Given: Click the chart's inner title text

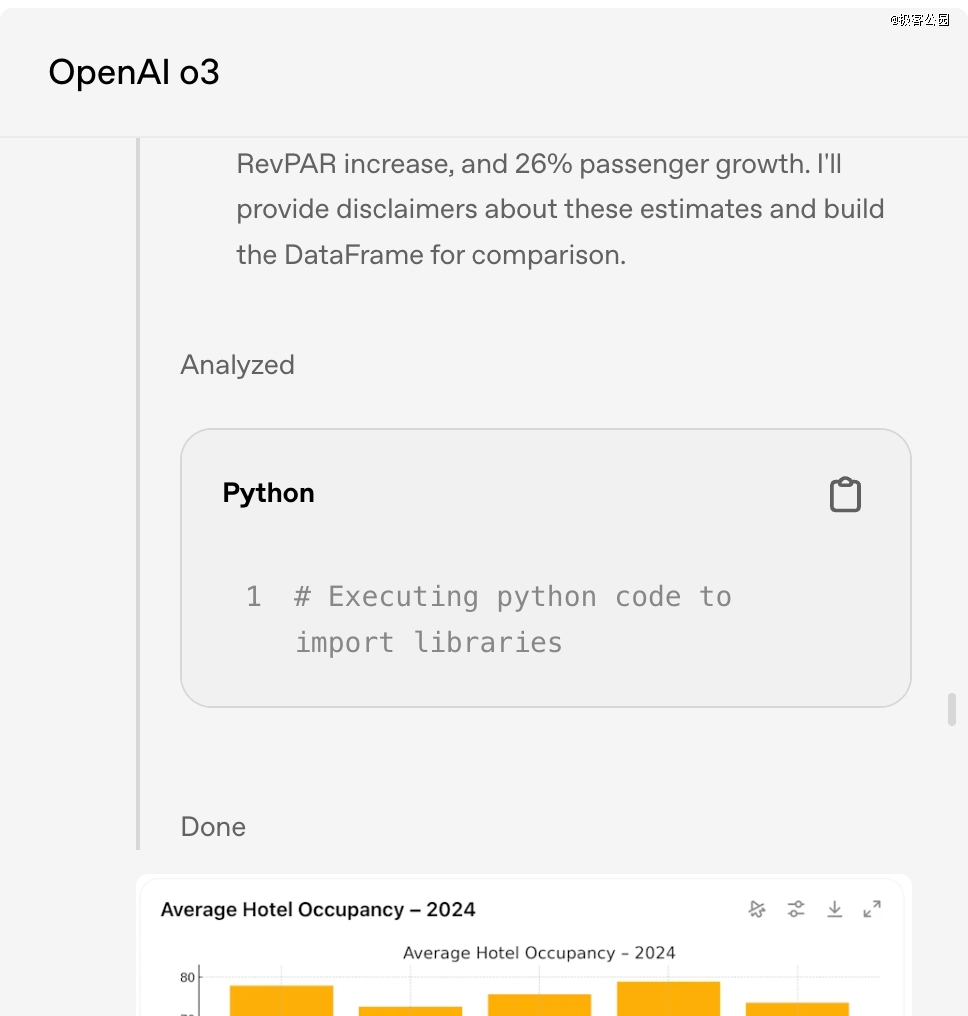Looking at the screenshot, I should pos(539,952).
